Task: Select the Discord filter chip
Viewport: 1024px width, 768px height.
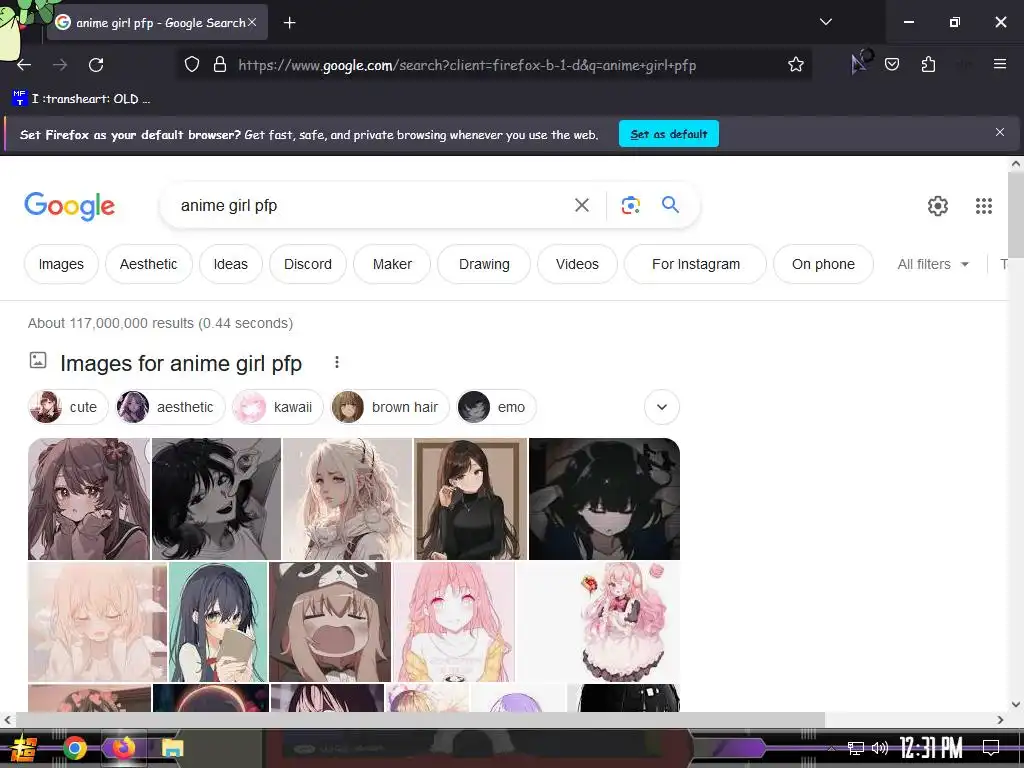Action: point(308,264)
